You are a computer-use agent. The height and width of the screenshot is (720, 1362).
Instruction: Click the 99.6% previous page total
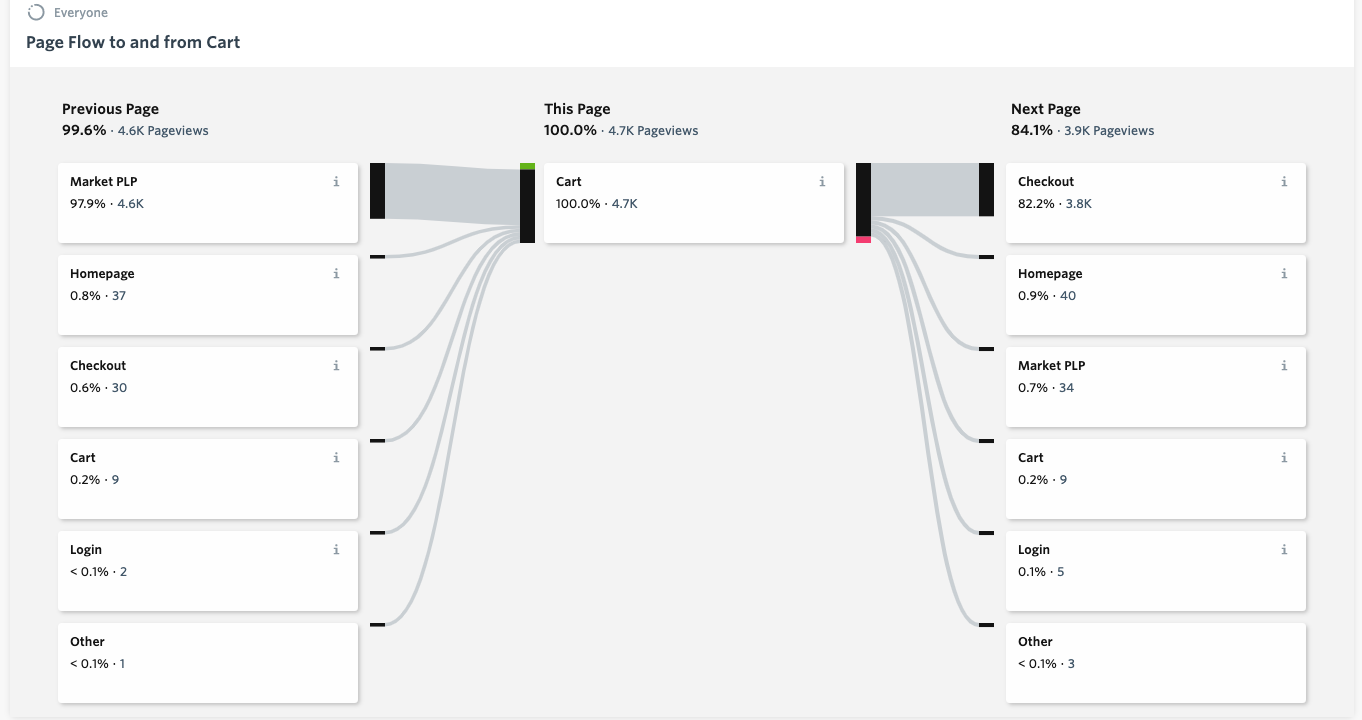tap(83, 131)
